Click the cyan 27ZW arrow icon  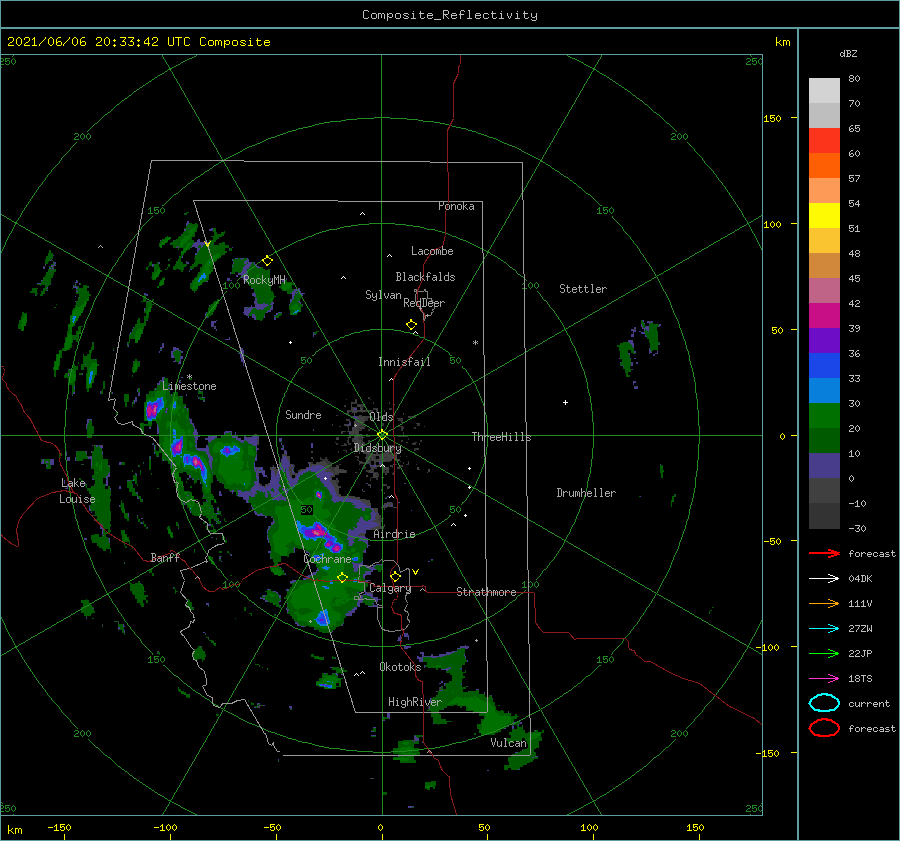pyautogui.click(x=824, y=629)
